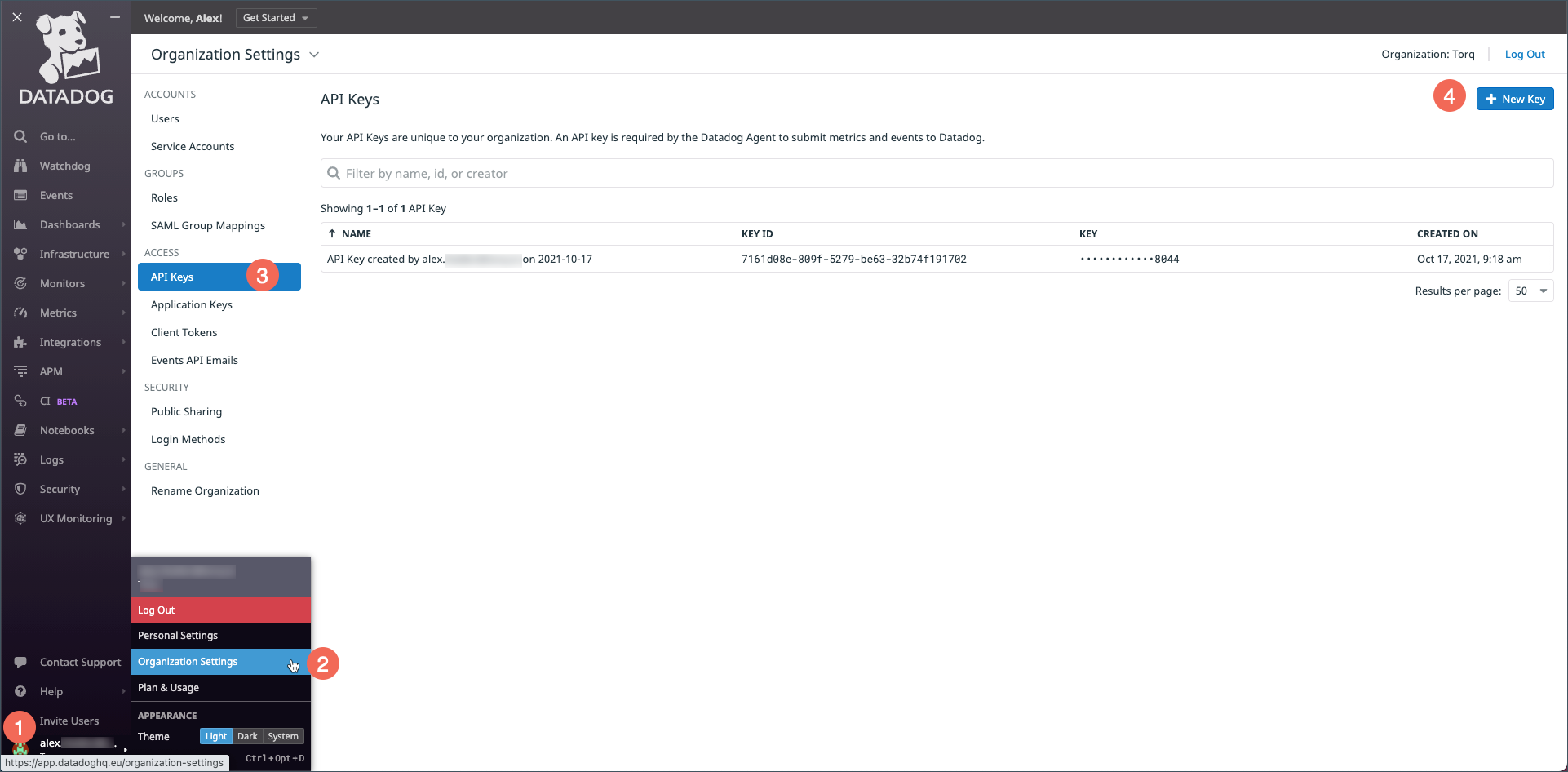Image resolution: width=1568 pixels, height=772 pixels.
Task: Open Events API Emails page
Action: (194, 360)
